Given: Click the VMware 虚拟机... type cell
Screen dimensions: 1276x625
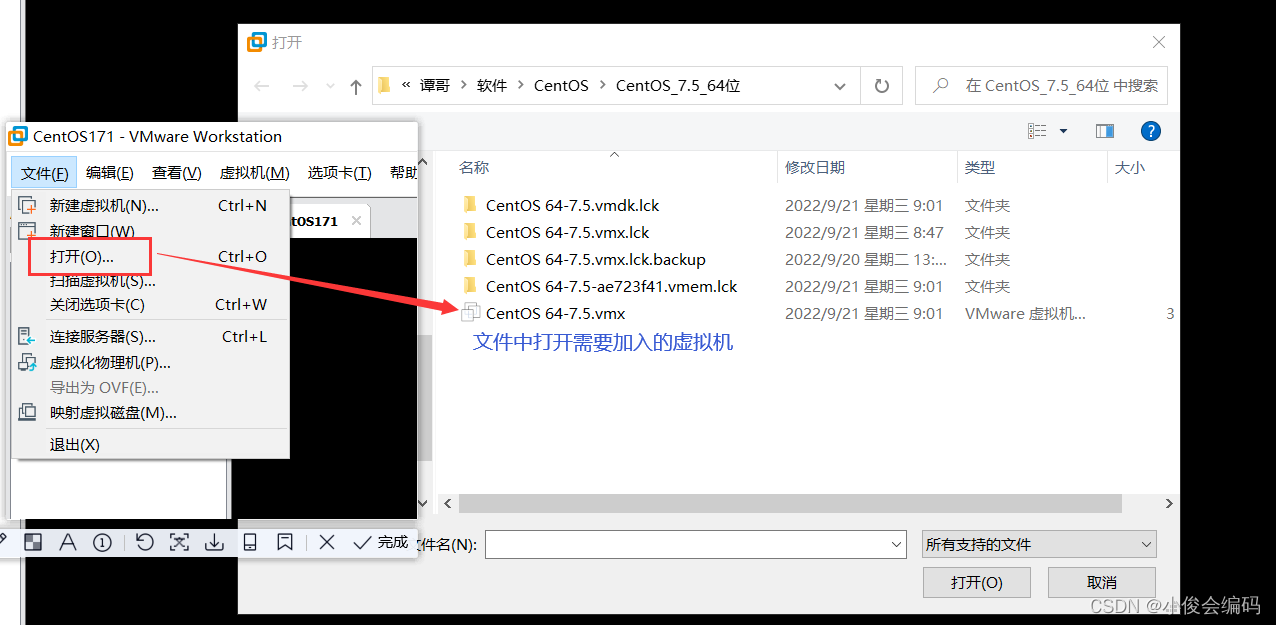Looking at the screenshot, I should tap(1025, 313).
